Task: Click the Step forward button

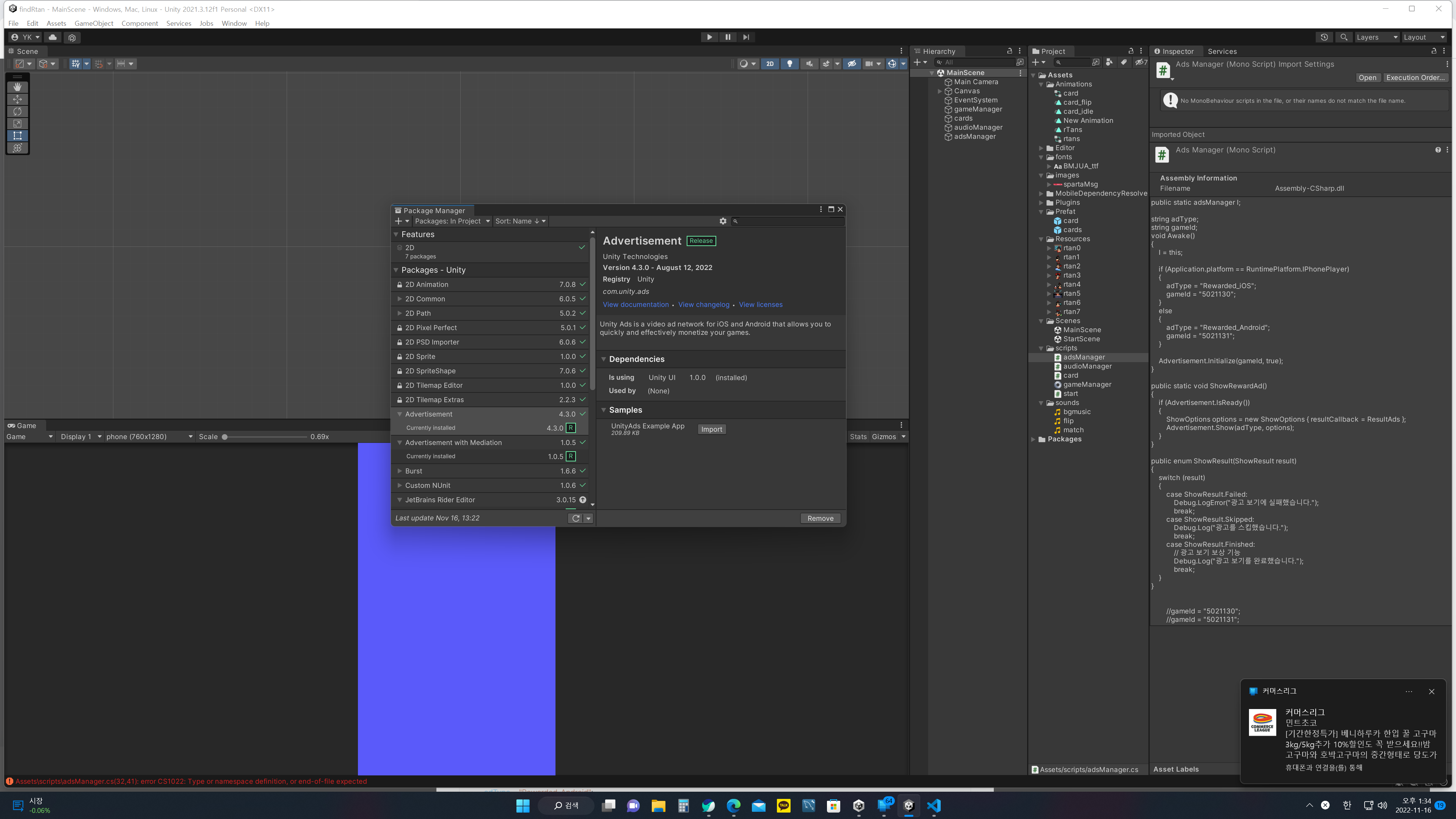Action: pos(746,37)
